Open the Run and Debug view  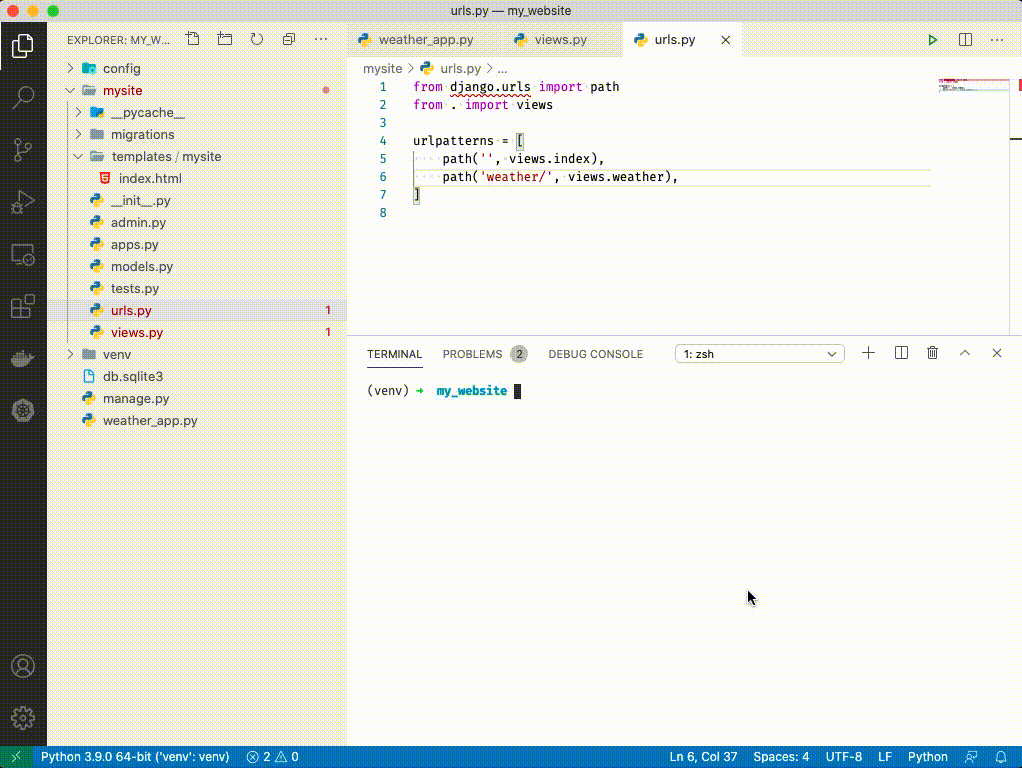point(24,202)
